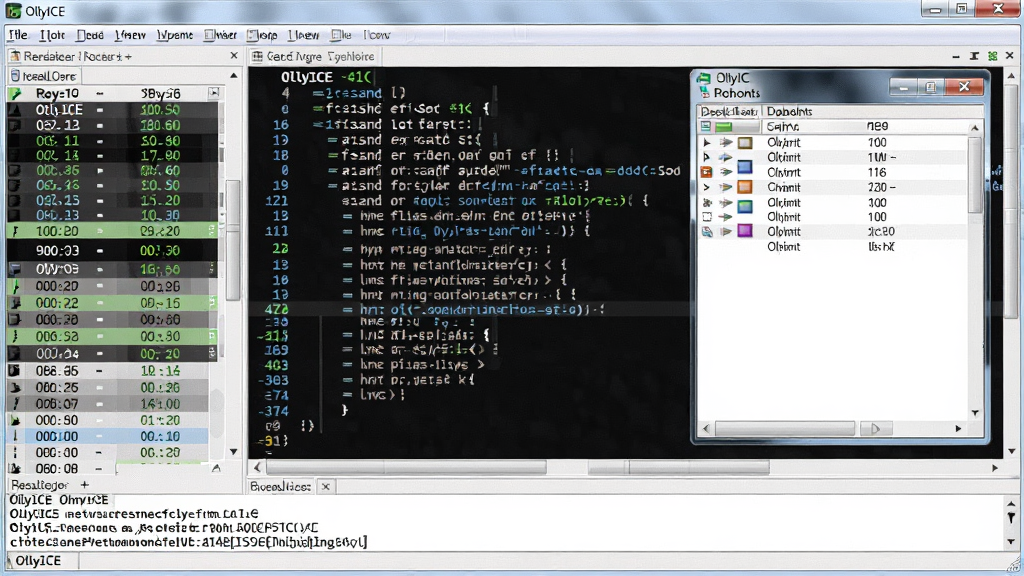Click the OllyICE status bar entry
The width and height of the screenshot is (1024, 576).
pyautogui.click(x=39, y=561)
